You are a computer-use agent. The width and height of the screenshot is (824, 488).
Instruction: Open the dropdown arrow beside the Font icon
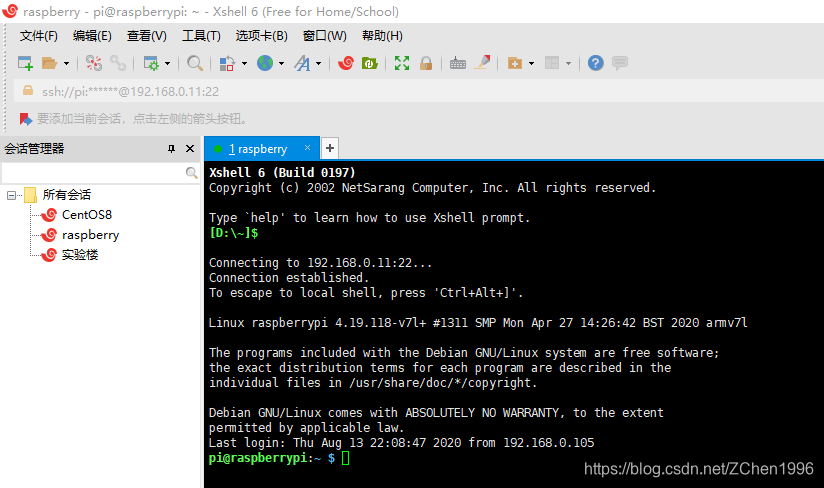(x=319, y=64)
